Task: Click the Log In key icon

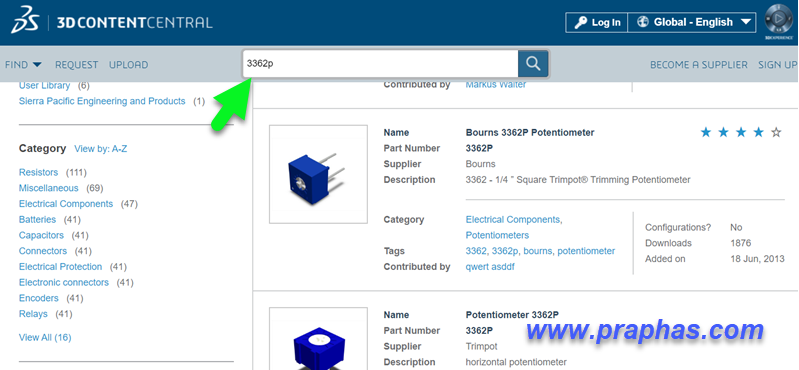Action: coord(580,22)
